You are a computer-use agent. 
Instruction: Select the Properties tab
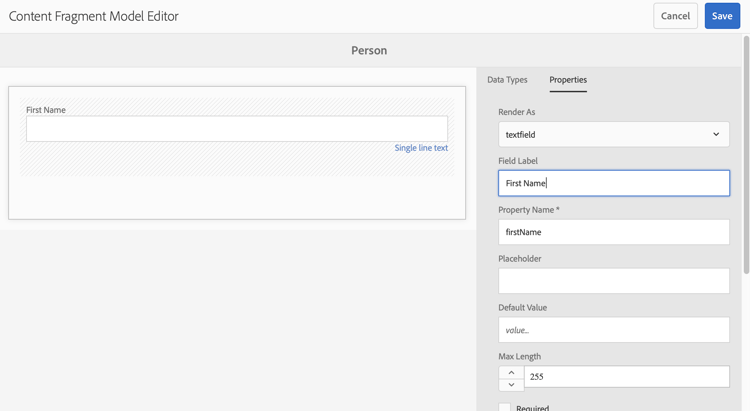click(568, 80)
